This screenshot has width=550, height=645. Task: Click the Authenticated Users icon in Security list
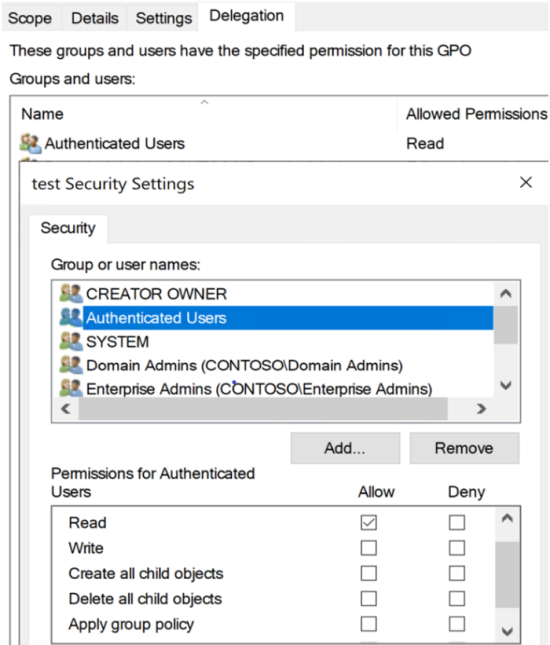[x=71, y=318]
